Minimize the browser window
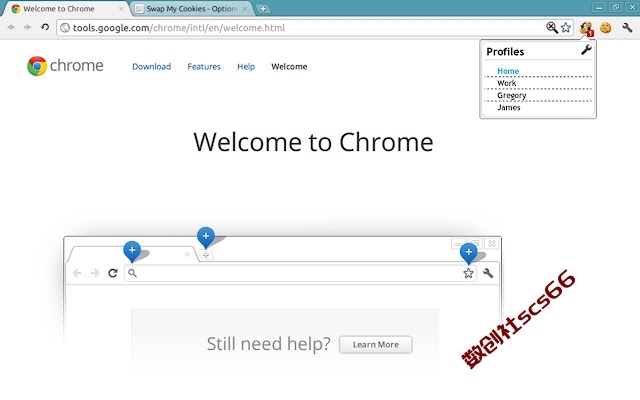The image size is (640, 400). 599,7
